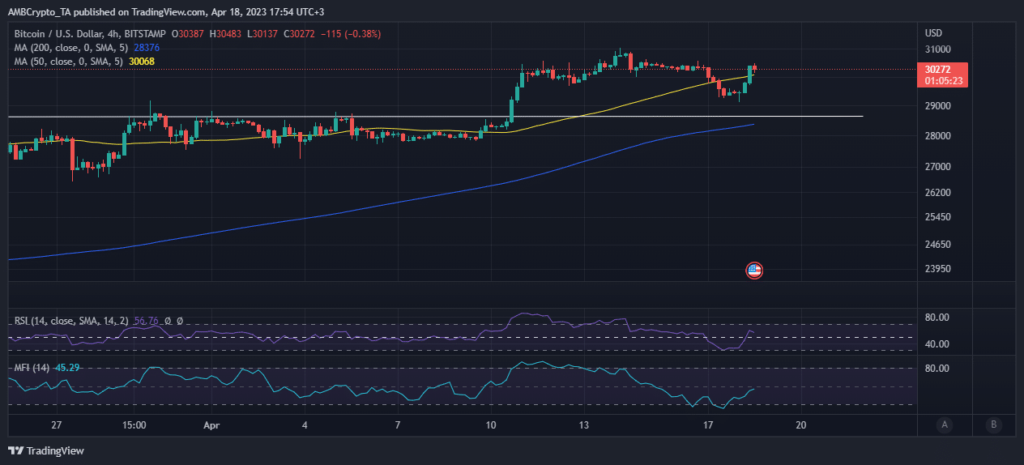The width and height of the screenshot is (1024, 465).
Task: Click the US flag economic event marker
Action: pyautogui.click(x=755, y=270)
